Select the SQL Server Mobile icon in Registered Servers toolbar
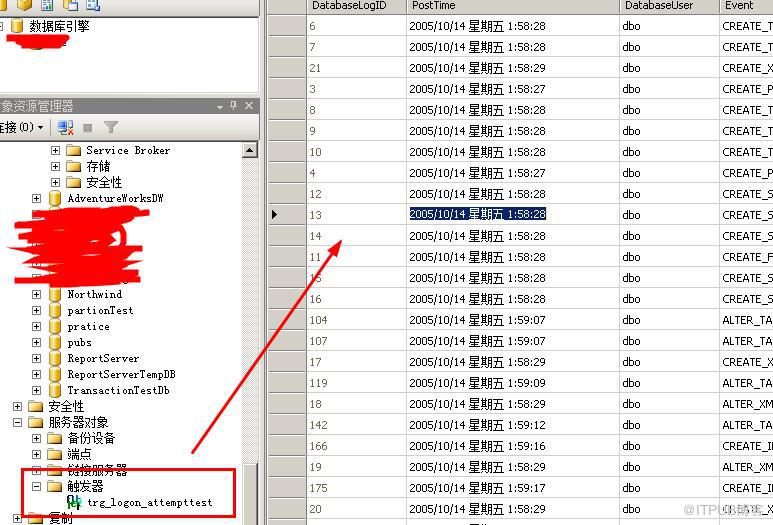 pos(70,5)
